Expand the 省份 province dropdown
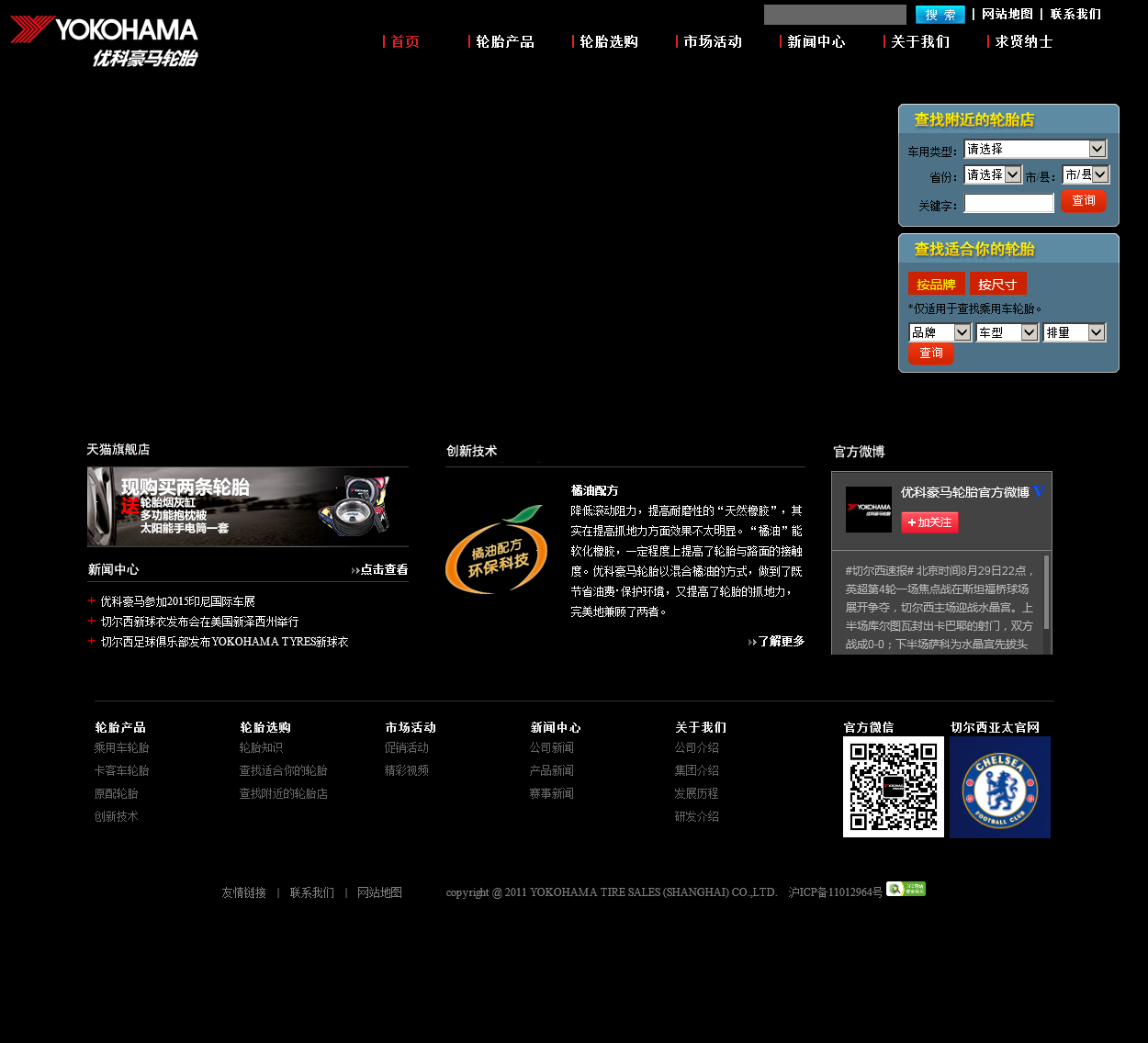This screenshot has height=1043, width=1148. (993, 174)
